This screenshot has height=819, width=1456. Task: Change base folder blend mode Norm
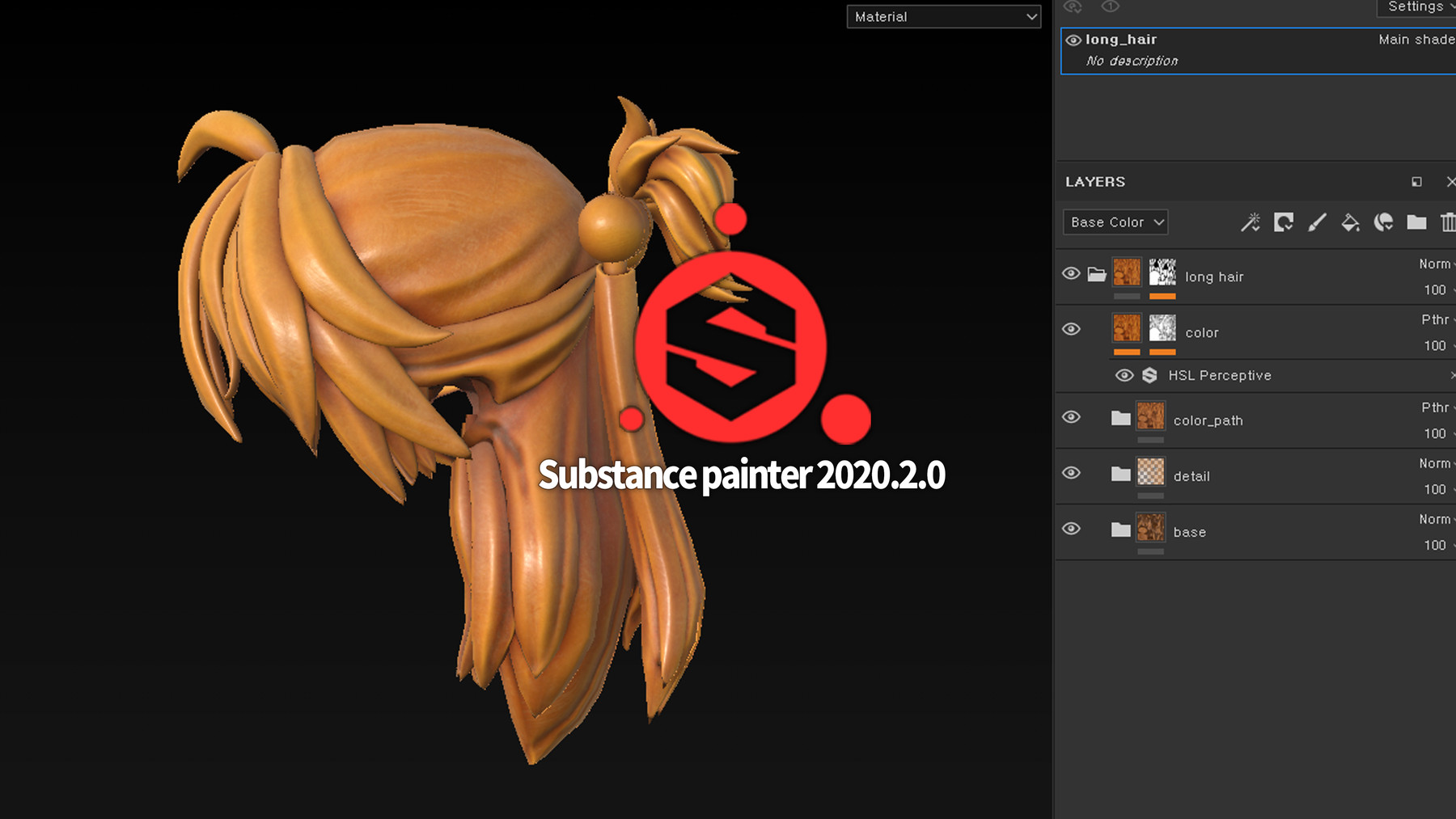pyautogui.click(x=1437, y=520)
